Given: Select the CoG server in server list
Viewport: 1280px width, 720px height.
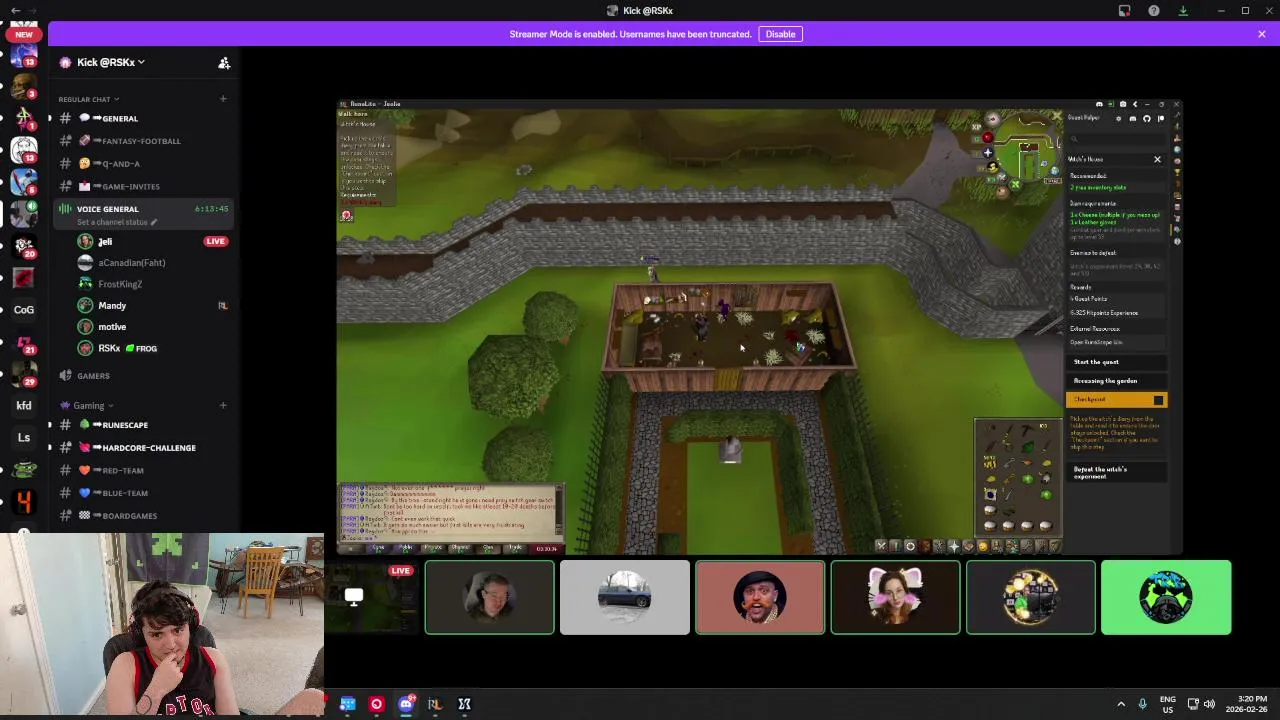Looking at the screenshot, I should (24, 310).
